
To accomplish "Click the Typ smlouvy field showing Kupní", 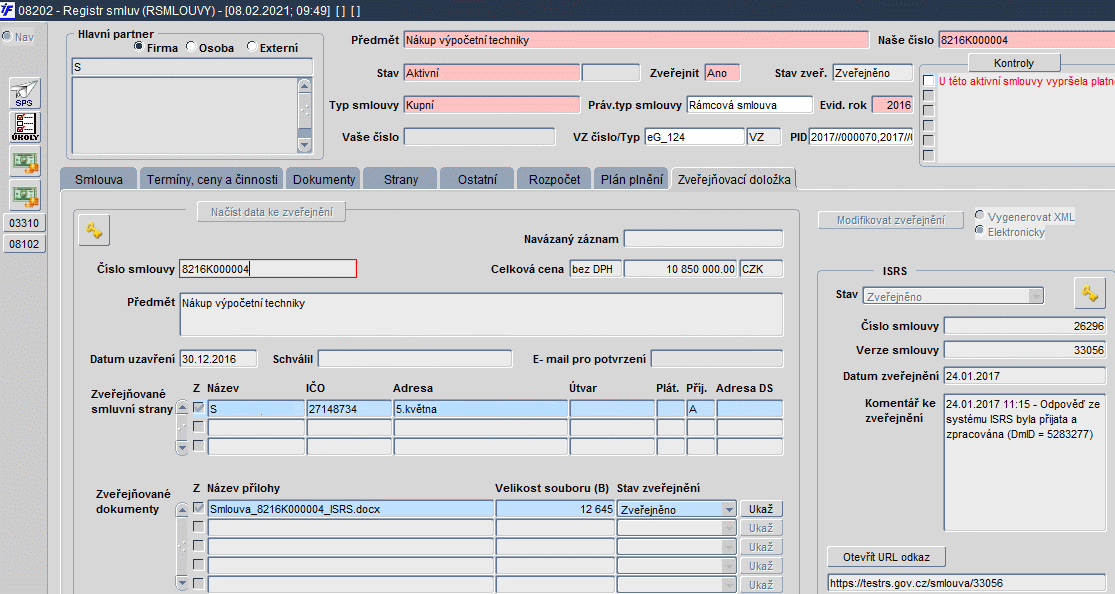I will (491, 105).
